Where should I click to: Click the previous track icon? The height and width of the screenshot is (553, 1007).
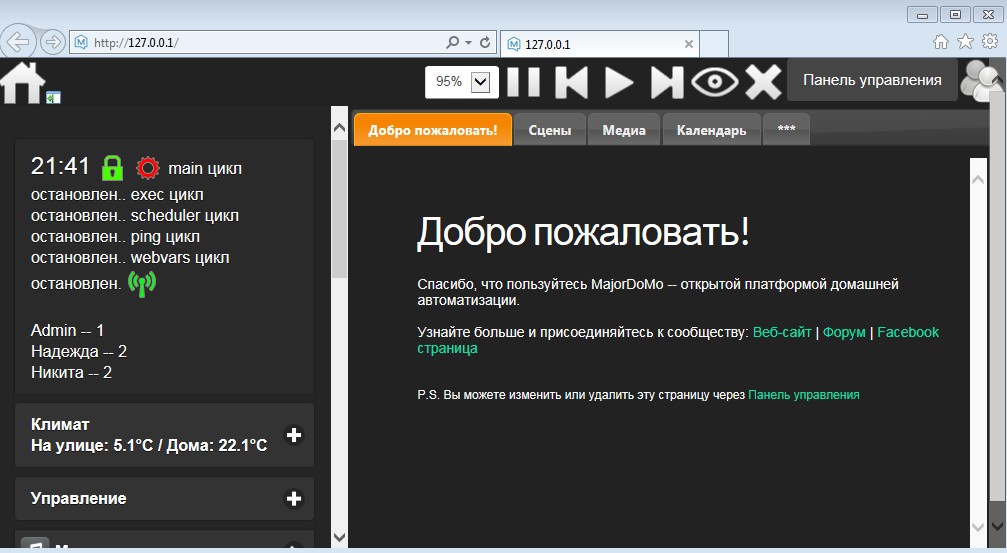[x=571, y=82]
